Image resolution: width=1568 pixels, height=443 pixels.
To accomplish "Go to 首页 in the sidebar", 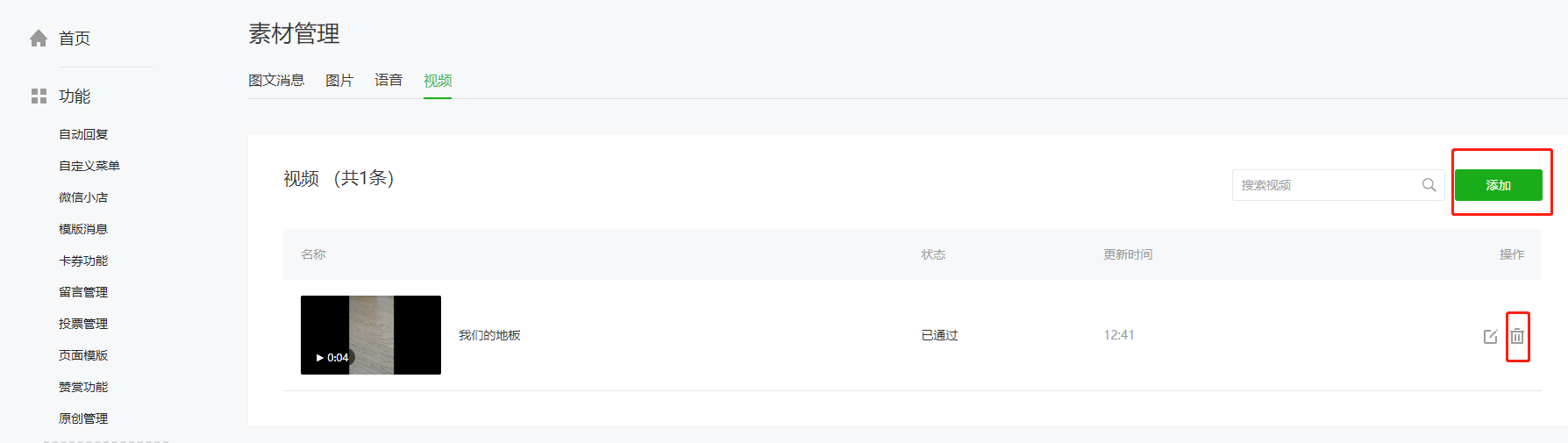I will 75,39.
